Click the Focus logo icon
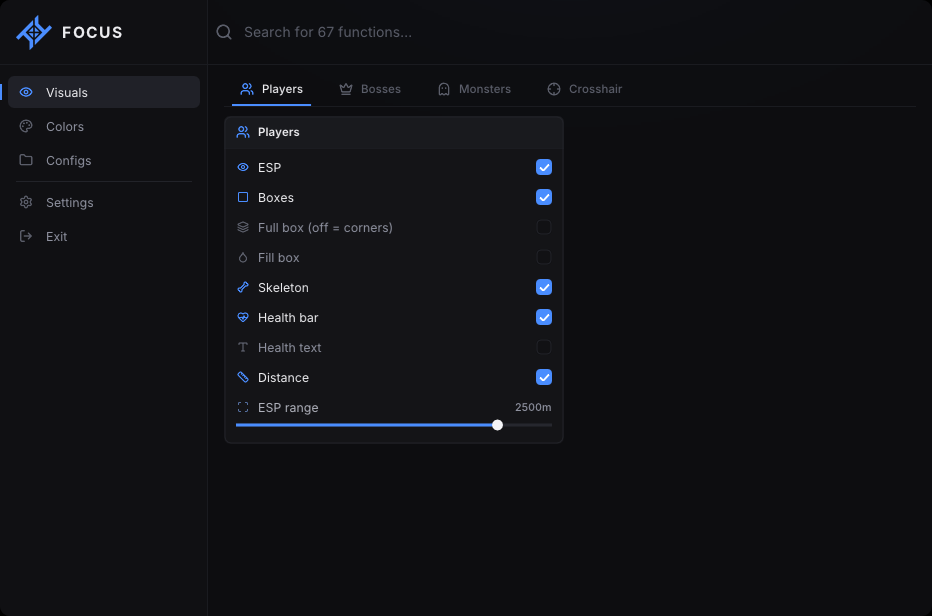Viewport: 932px width, 616px height. tap(34, 32)
